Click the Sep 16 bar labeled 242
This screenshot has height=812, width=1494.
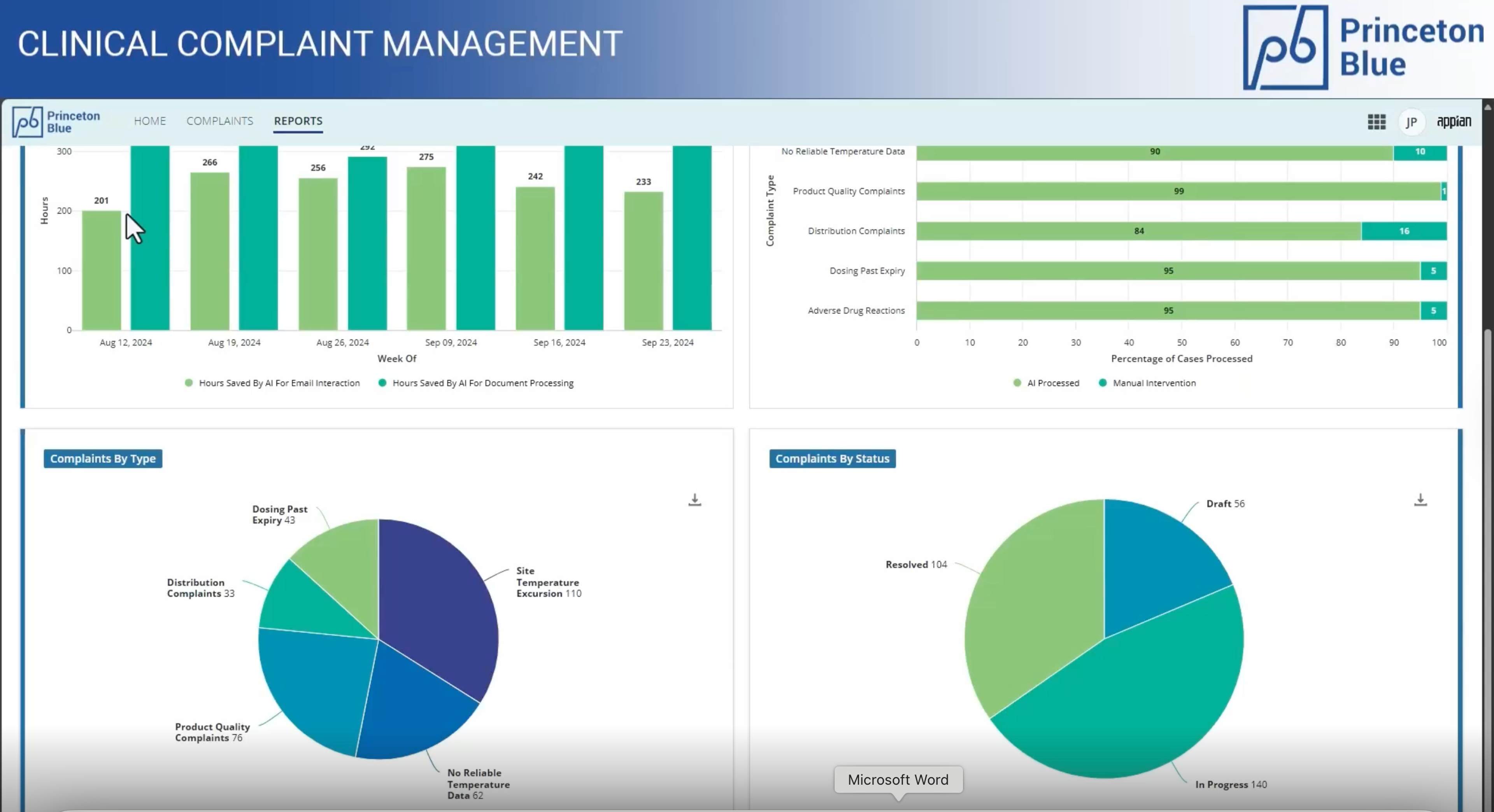pyautogui.click(x=535, y=259)
